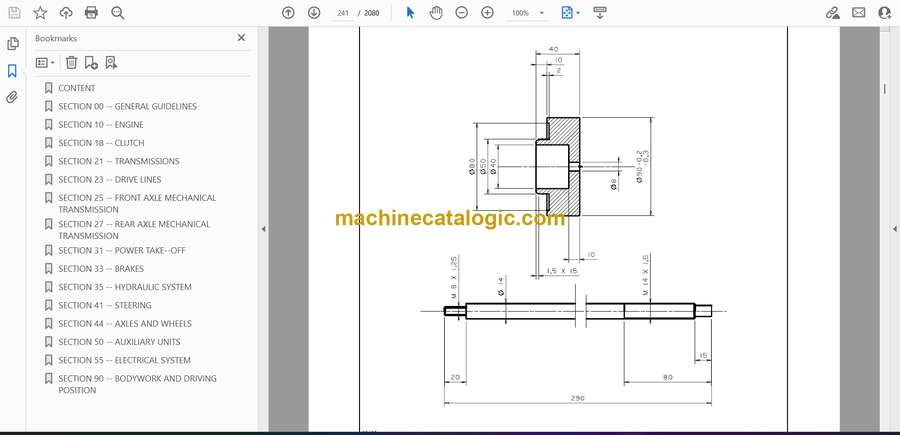Click the new bookmark icon
This screenshot has height=435, width=900.
[x=91, y=63]
